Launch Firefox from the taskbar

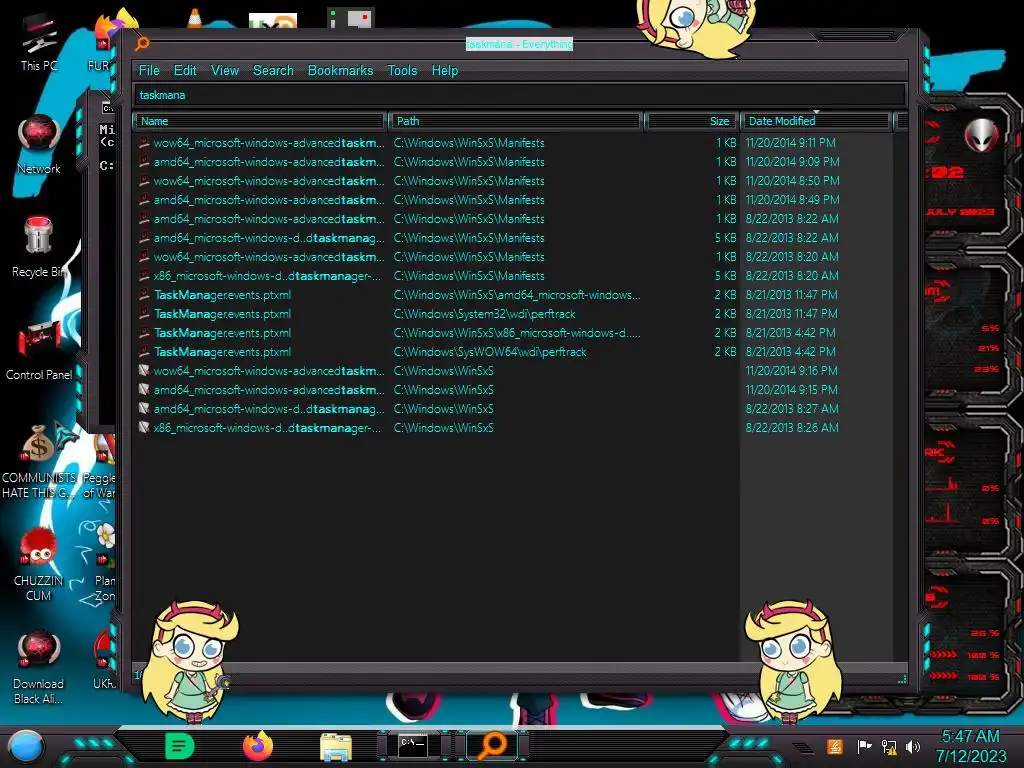[x=258, y=746]
